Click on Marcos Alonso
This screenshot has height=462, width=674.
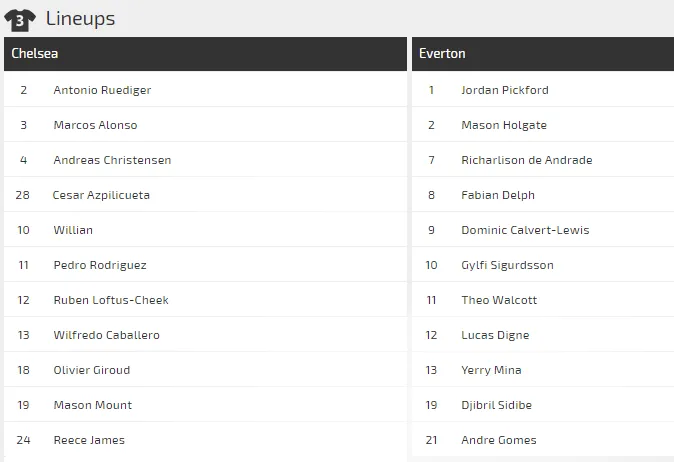point(95,125)
